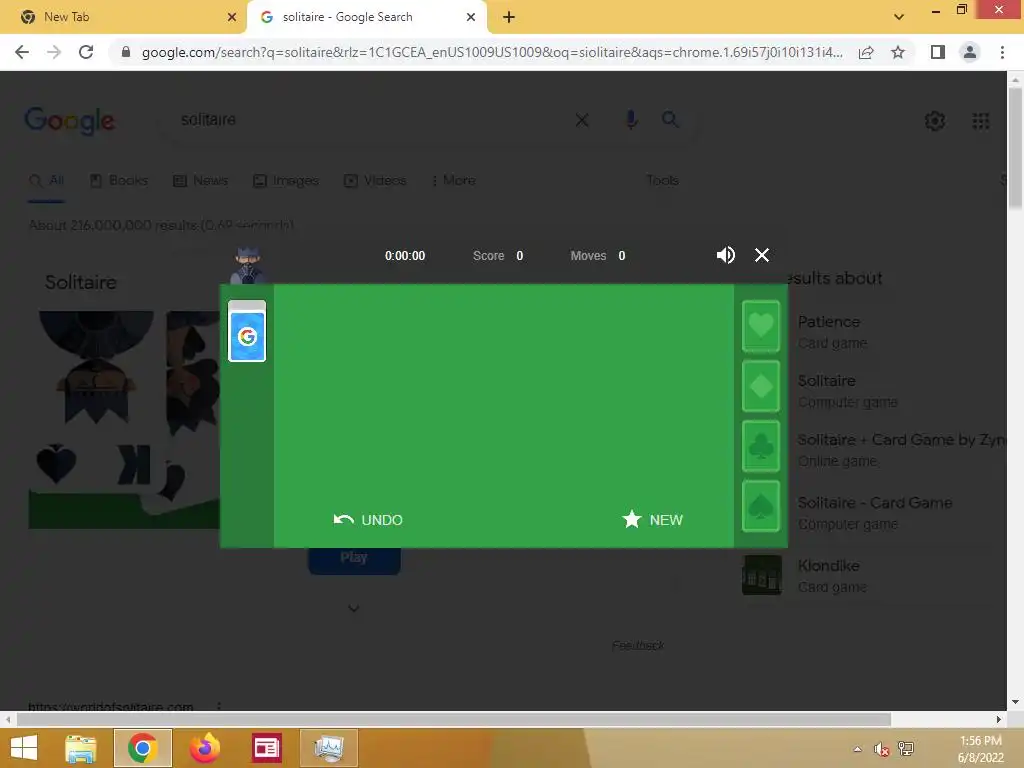Select the News results tab
The image size is (1024, 768).
200,181
